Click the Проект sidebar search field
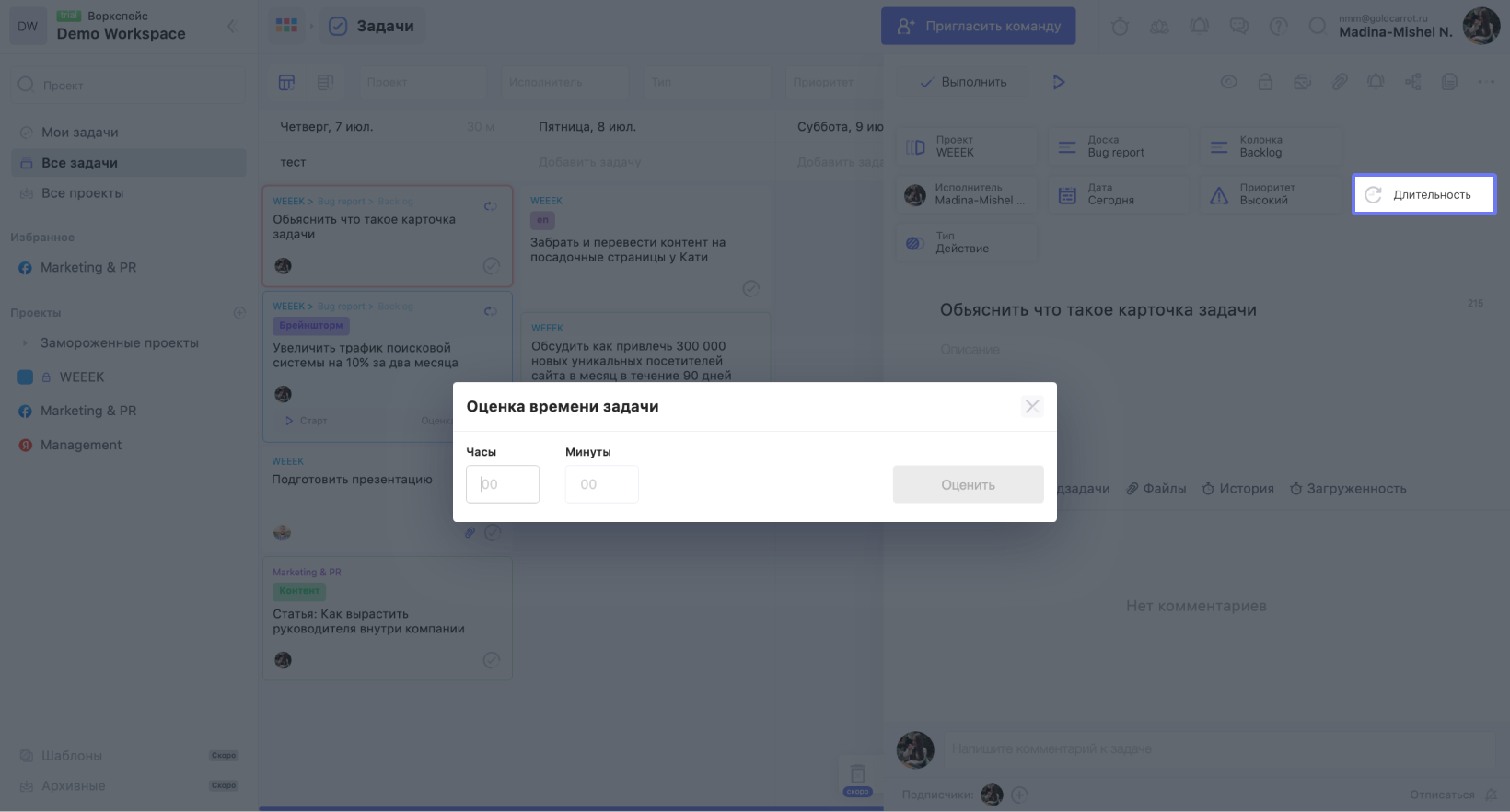The height and width of the screenshot is (812, 1510). pos(129,85)
